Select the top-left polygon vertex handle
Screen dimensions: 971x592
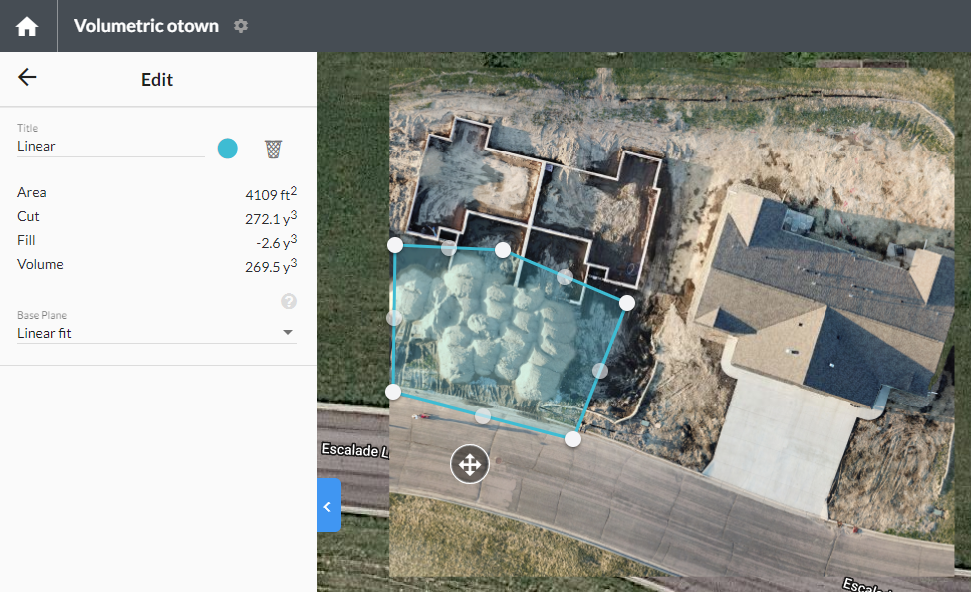pos(394,245)
